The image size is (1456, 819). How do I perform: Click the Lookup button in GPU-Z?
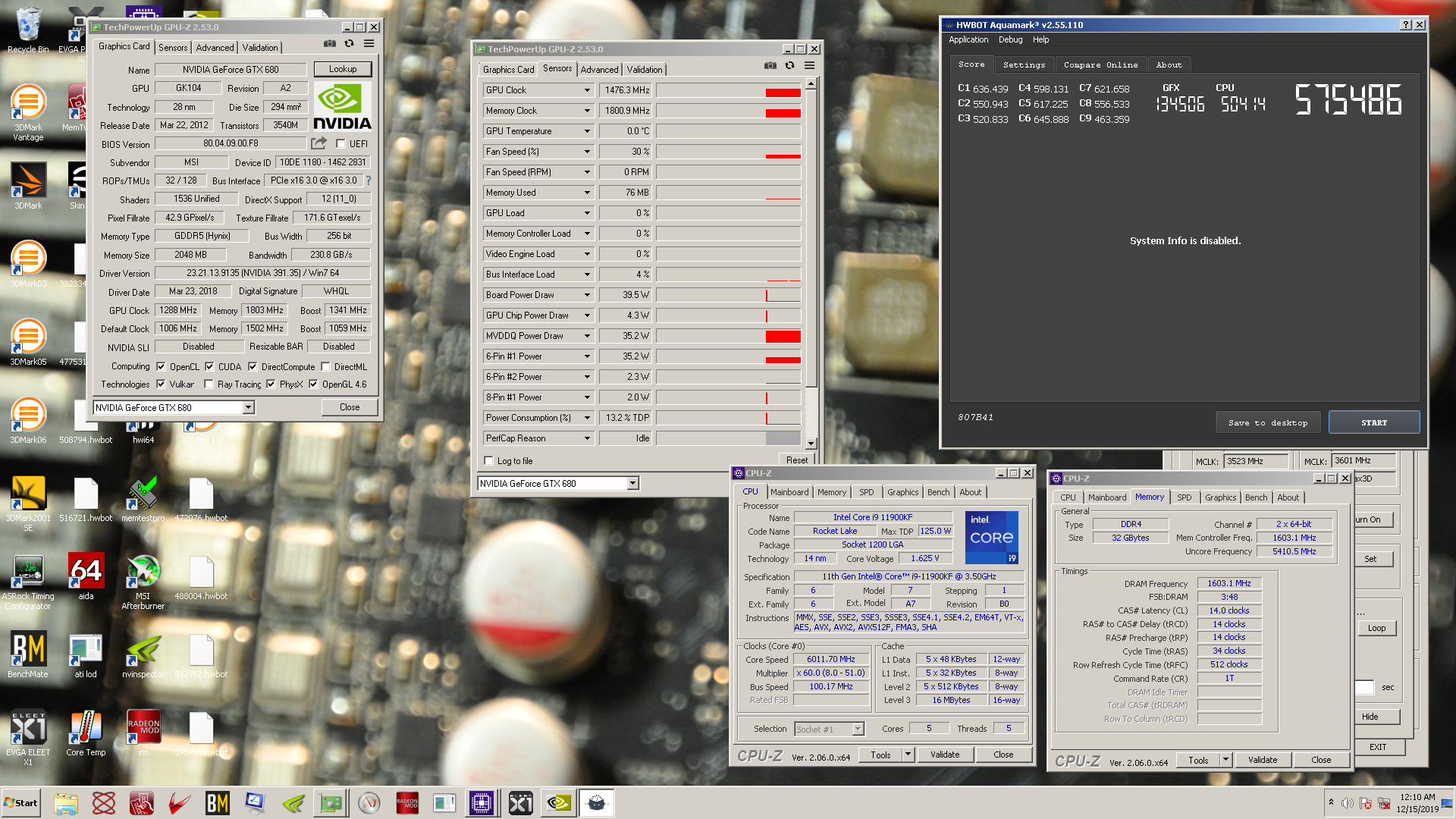coord(343,69)
